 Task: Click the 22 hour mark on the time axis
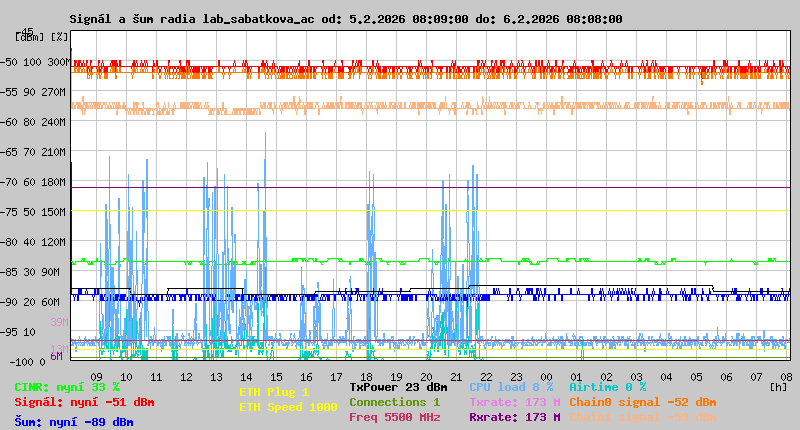(x=487, y=375)
